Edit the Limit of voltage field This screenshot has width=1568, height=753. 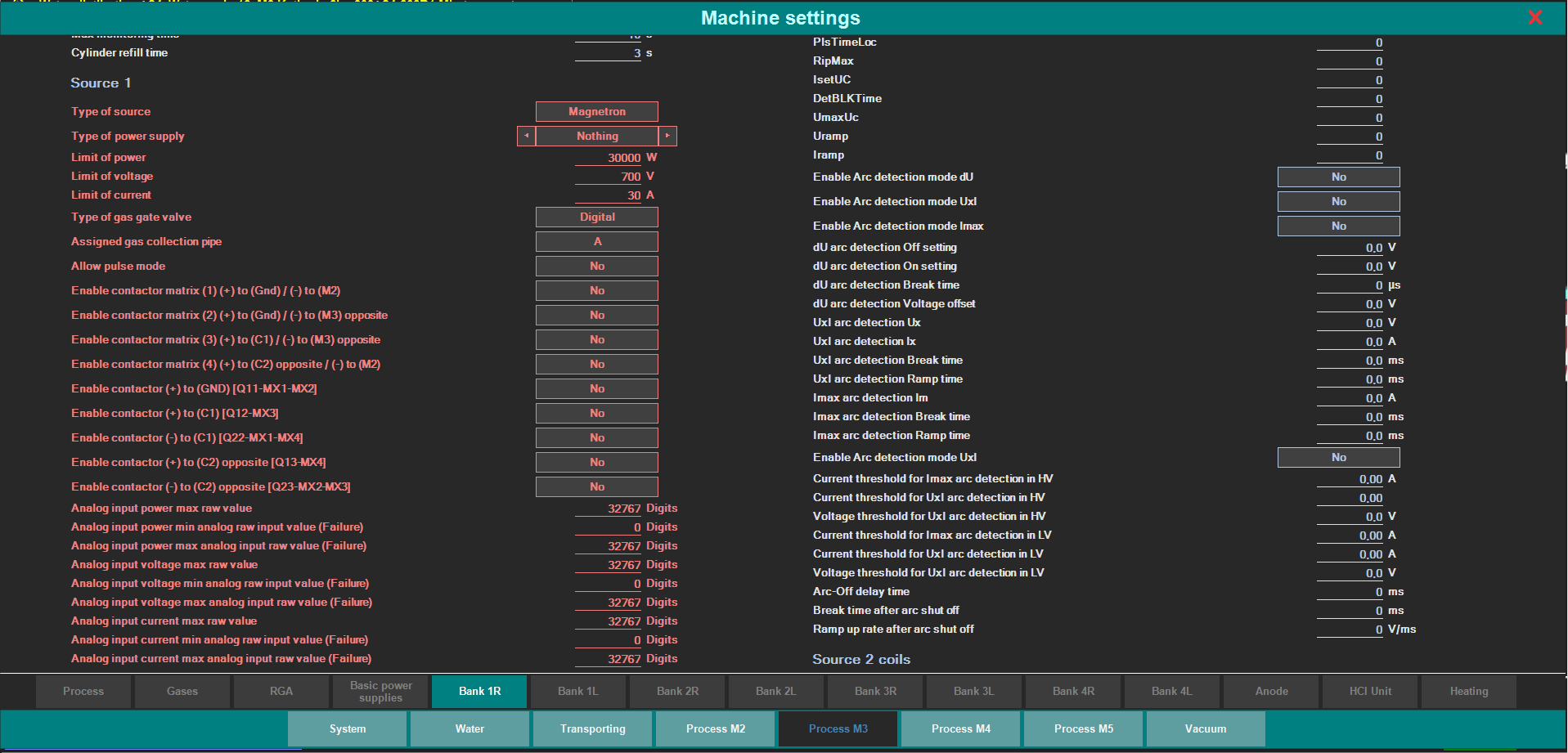point(609,177)
